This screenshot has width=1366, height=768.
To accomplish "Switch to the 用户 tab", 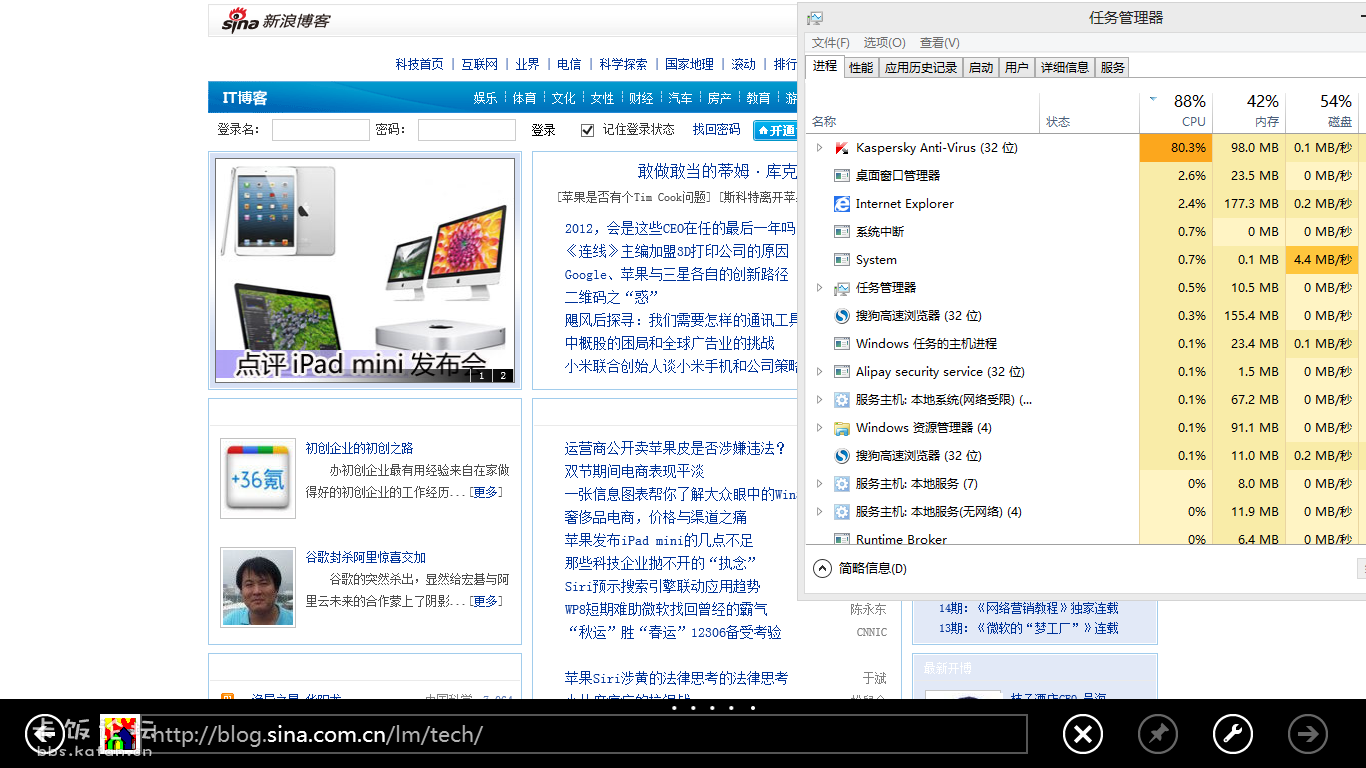I will coord(1016,68).
